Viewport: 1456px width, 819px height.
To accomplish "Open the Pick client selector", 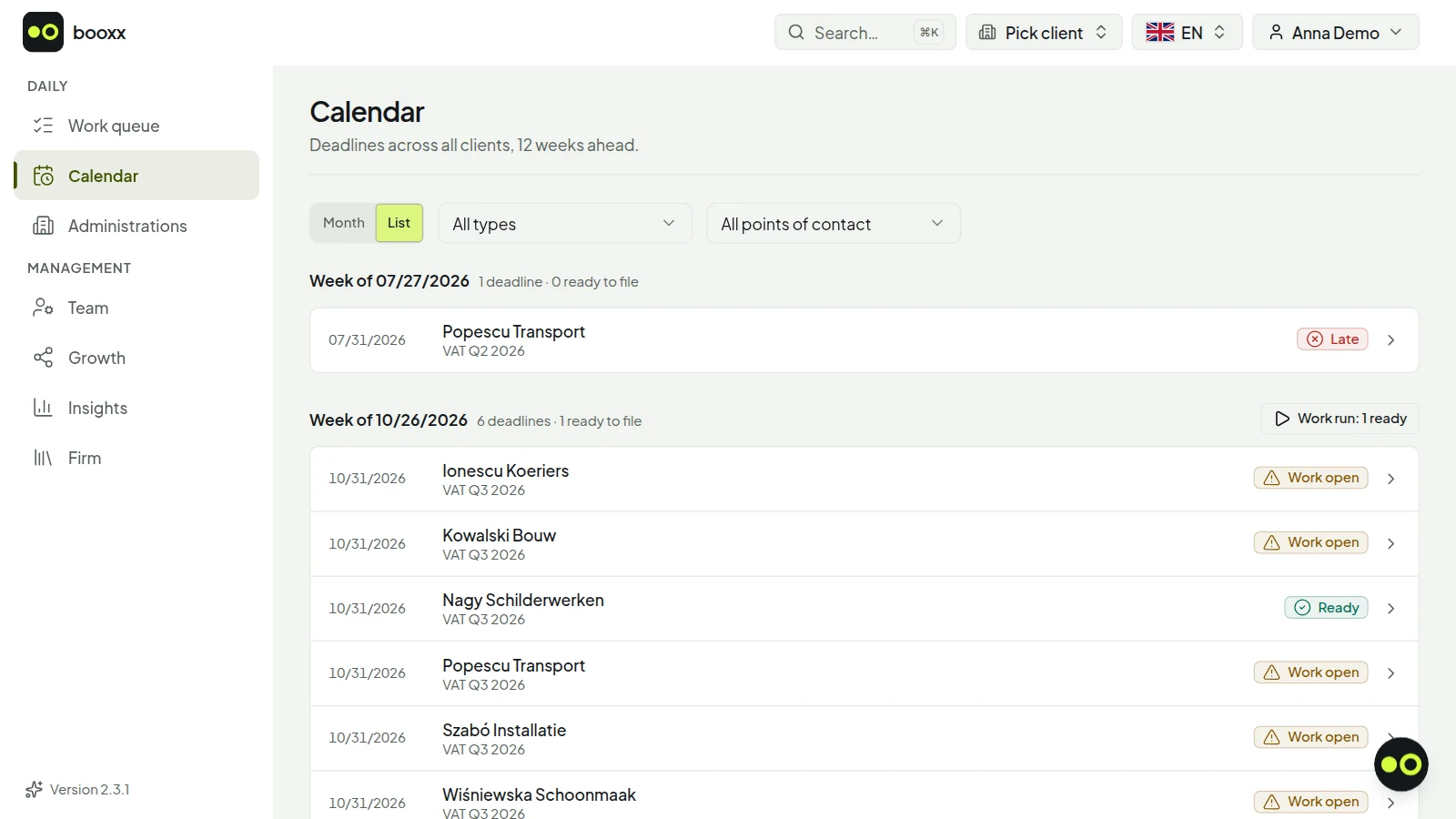I will coord(1044,32).
